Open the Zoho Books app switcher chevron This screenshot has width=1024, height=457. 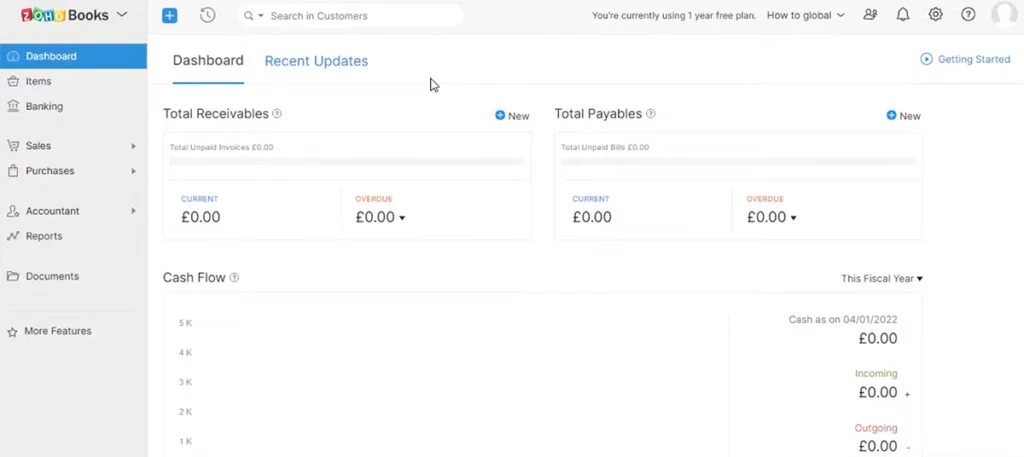(121, 14)
